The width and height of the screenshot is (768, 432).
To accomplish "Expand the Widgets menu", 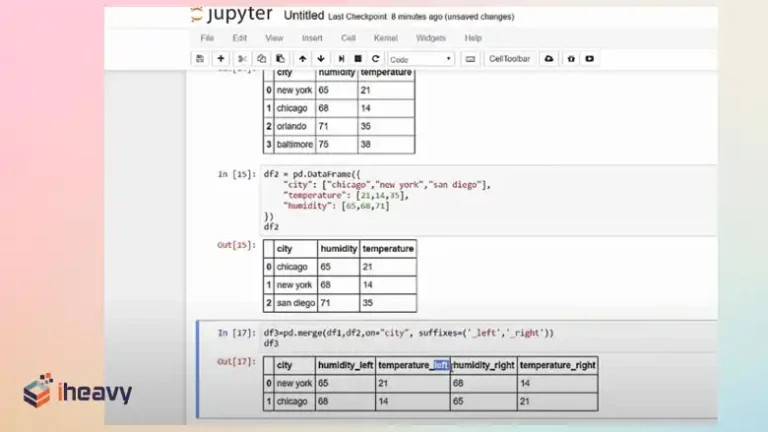I will 430,38.
